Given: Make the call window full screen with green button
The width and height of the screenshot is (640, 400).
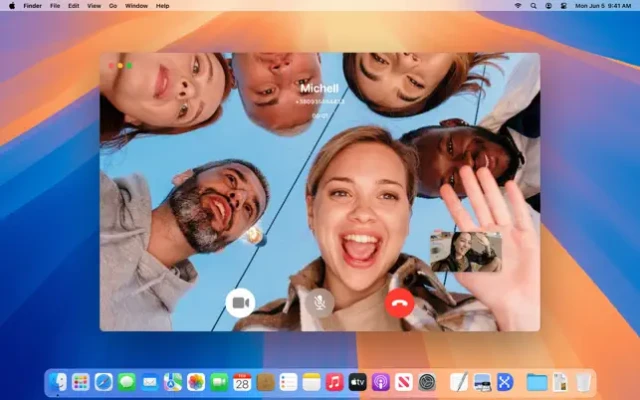Looking at the screenshot, I should [x=129, y=65].
